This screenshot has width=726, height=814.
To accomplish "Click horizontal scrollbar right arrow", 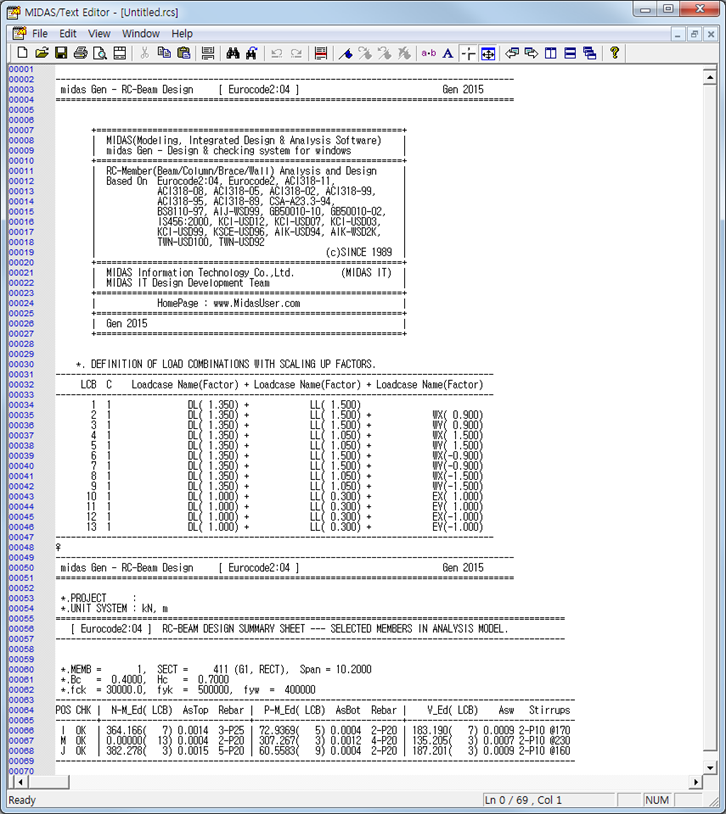I will pyautogui.click(x=696, y=781).
